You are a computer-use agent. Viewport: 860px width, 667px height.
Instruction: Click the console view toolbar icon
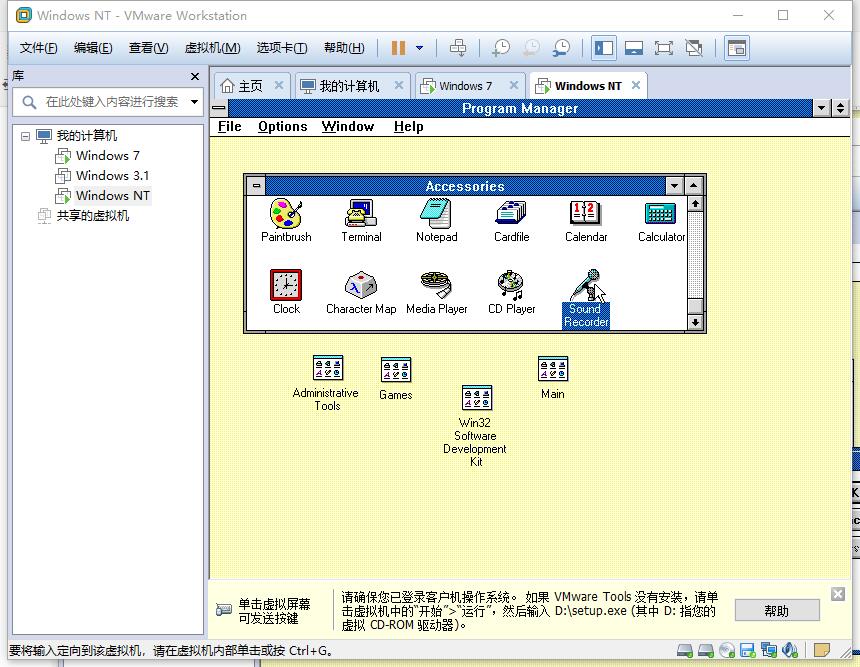[x=736, y=48]
